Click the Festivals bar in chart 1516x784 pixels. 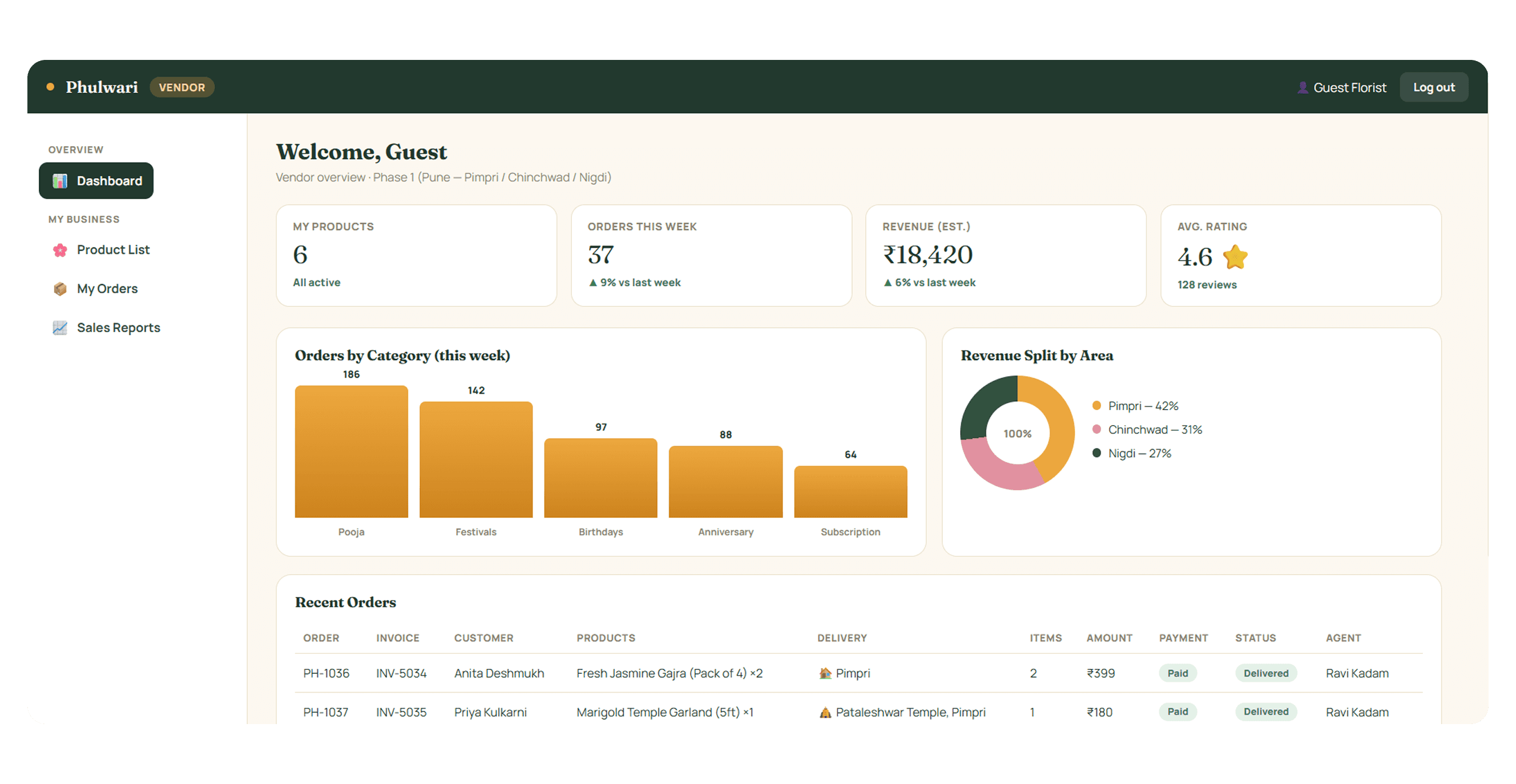click(x=476, y=460)
